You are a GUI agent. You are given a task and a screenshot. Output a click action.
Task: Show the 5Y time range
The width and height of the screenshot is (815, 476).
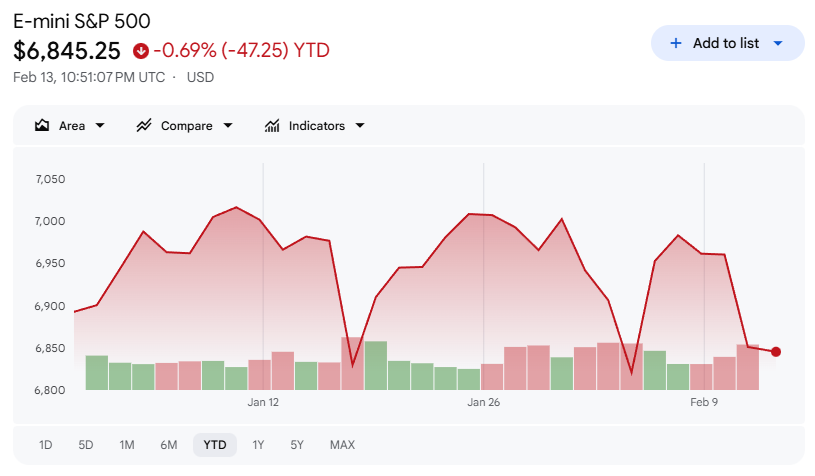pyautogui.click(x=297, y=445)
